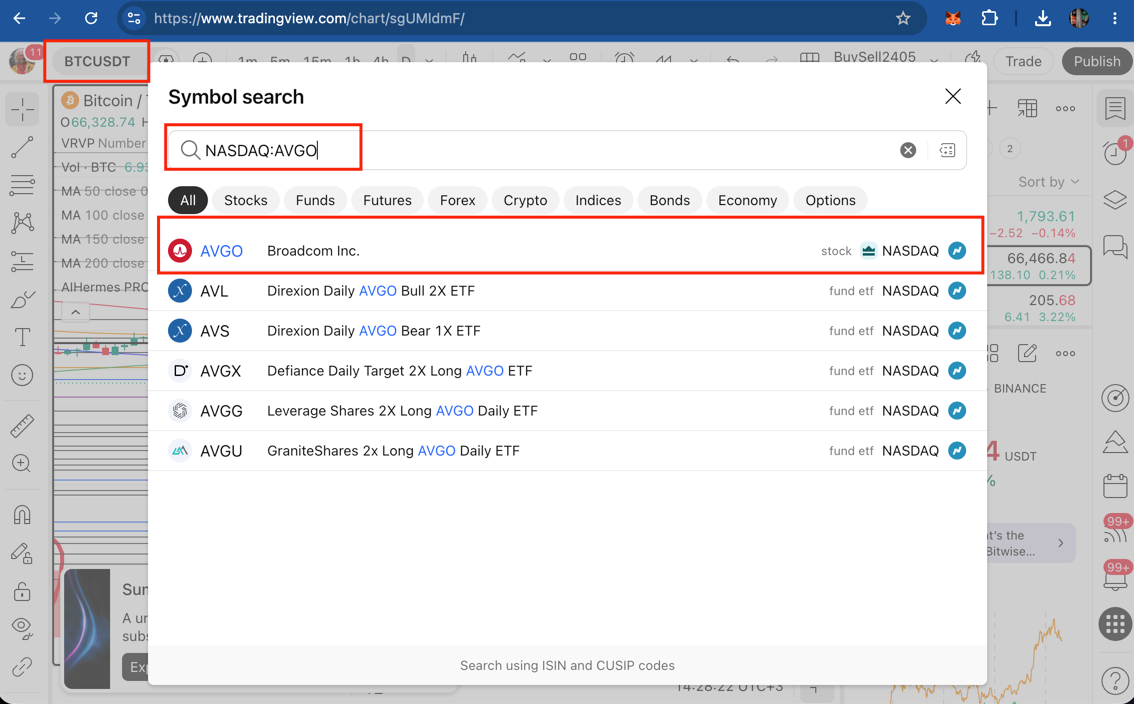Close the Symbol search dialog
Screen dimensions: 1135x704
coord(953,96)
